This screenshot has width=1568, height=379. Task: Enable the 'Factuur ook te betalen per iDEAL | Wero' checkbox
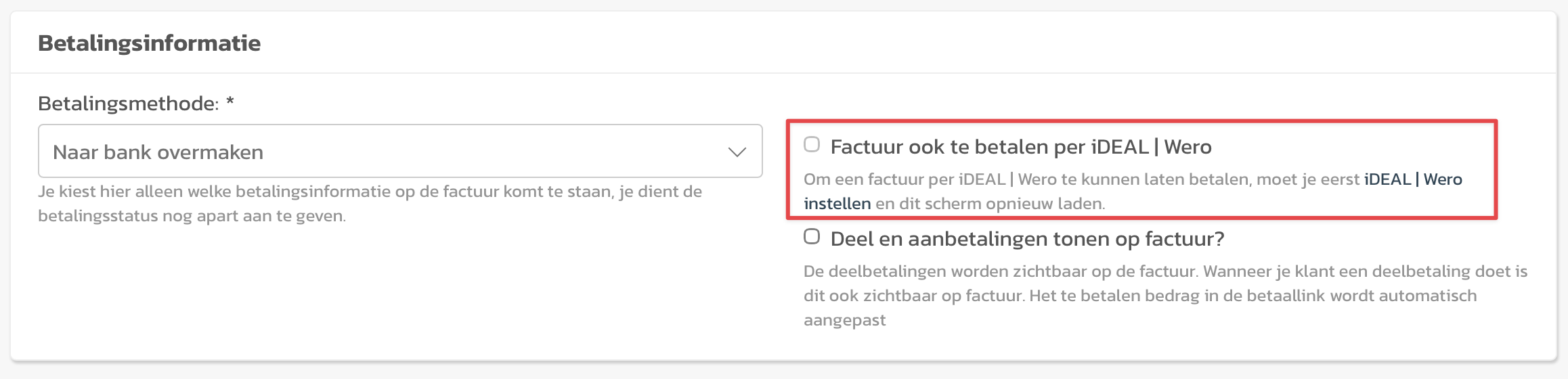tap(812, 144)
